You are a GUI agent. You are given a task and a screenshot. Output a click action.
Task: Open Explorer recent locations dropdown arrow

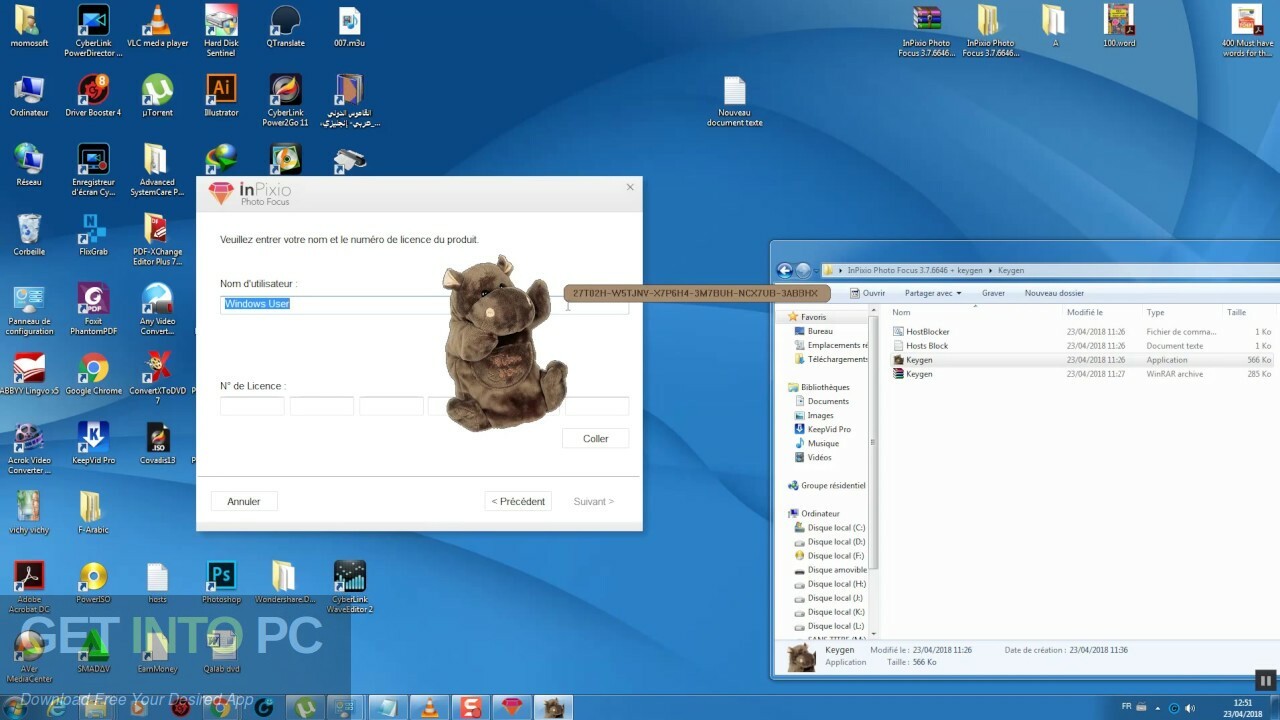coord(817,270)
